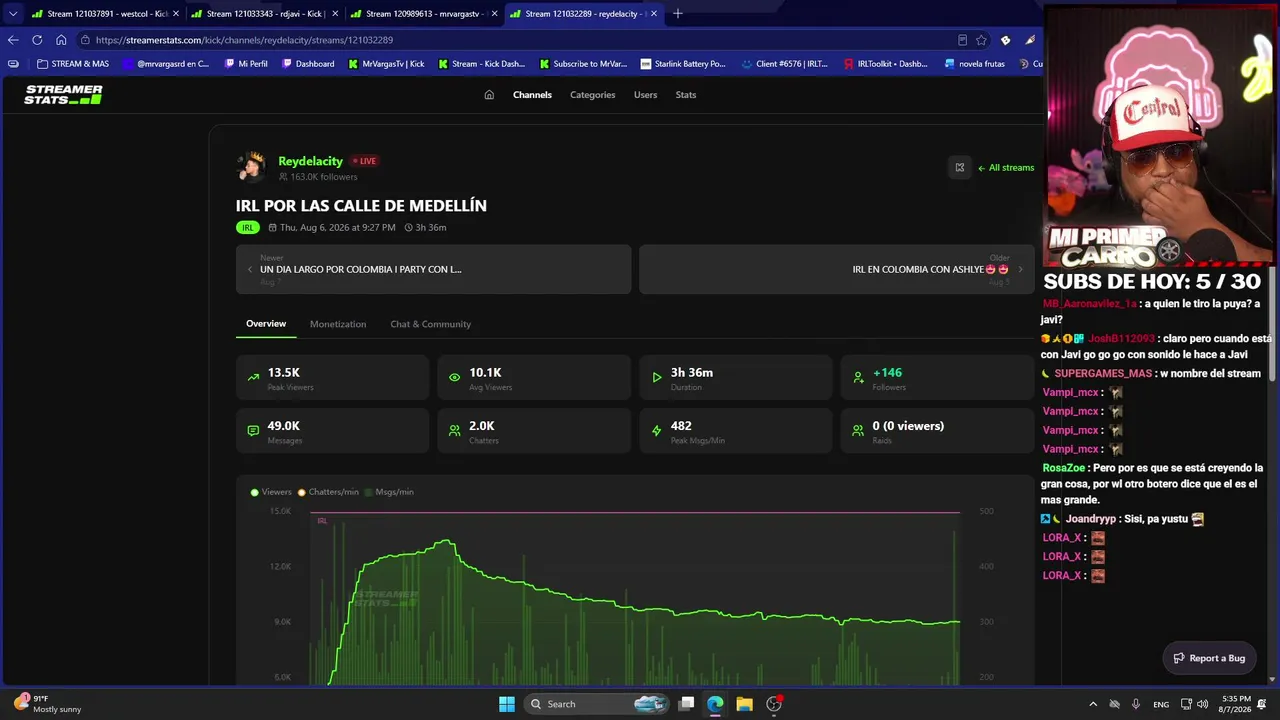
Task: Open the network icon in system tray
Action: [x=1186, y=704]
